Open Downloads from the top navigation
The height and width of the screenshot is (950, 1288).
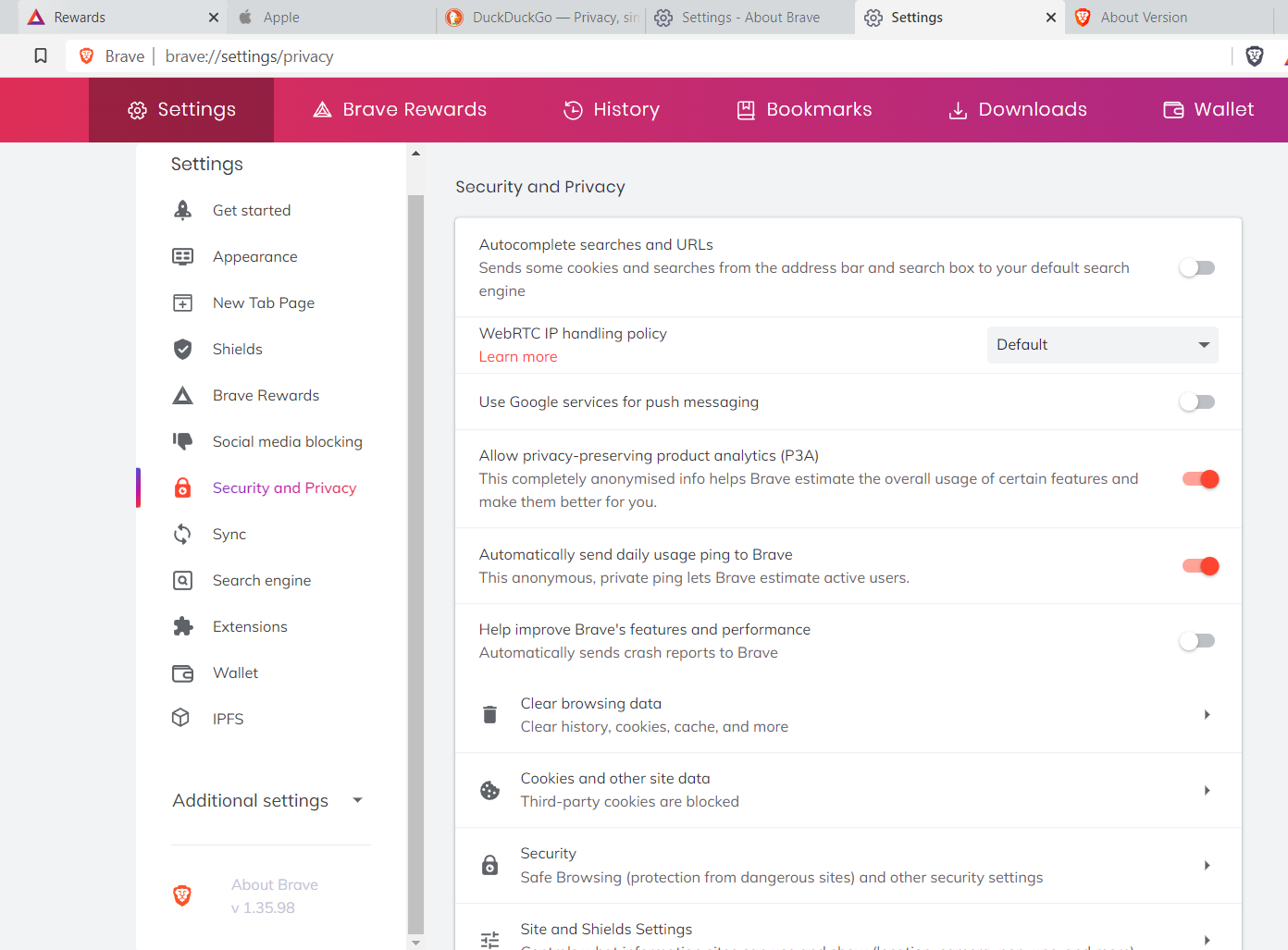pyautogui.click(x=1017, y=109)
